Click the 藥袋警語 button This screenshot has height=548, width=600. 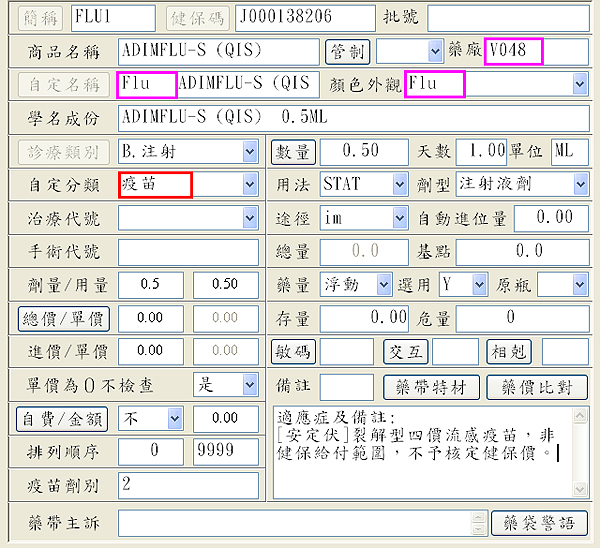(539, 523)
